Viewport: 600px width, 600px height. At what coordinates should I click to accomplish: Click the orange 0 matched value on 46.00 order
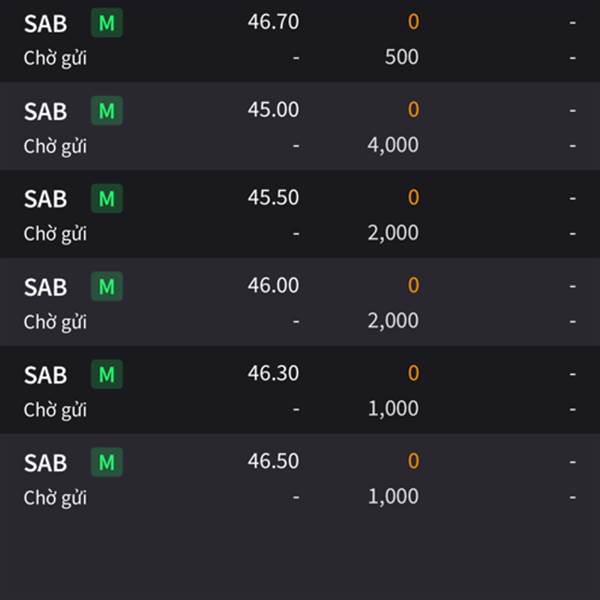413,285
